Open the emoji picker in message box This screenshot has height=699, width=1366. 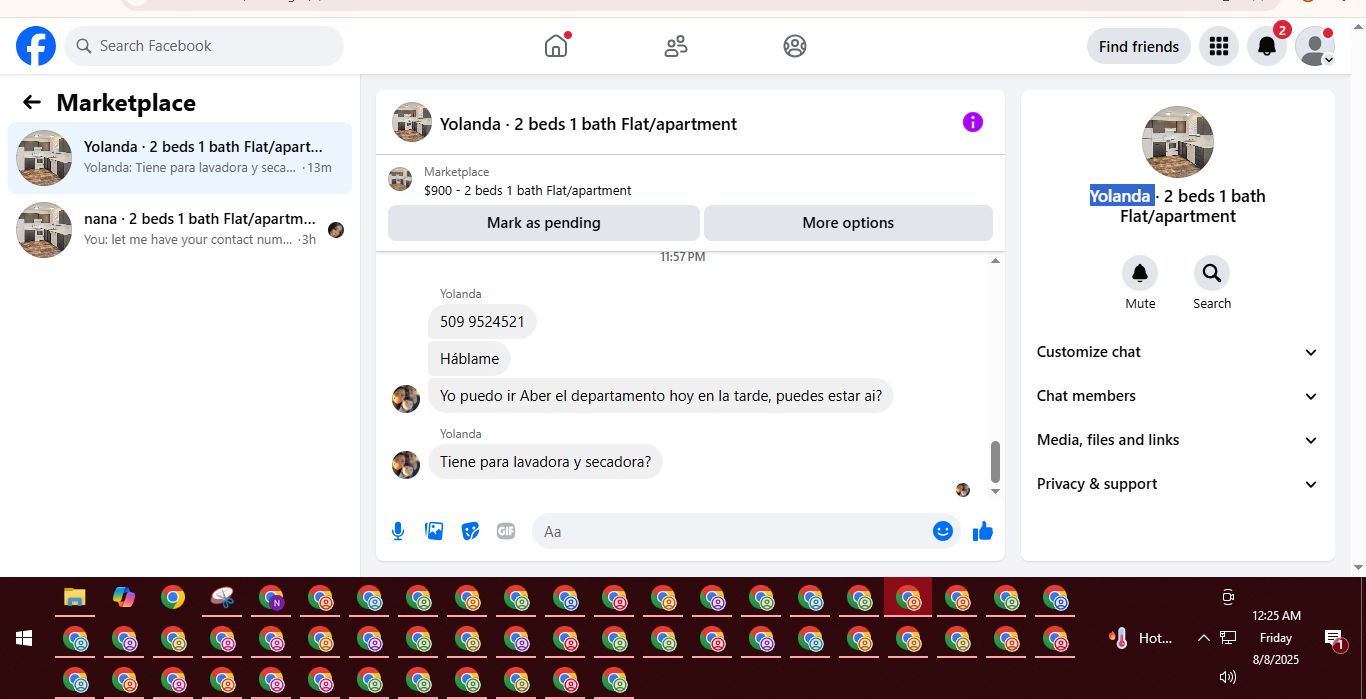(942, 531)
